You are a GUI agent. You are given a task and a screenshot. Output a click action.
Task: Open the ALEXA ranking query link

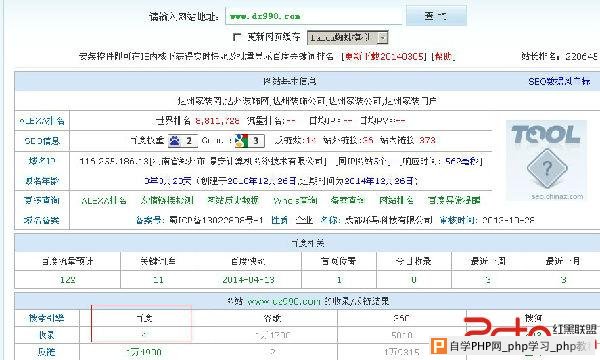click(x=104, y=200)
